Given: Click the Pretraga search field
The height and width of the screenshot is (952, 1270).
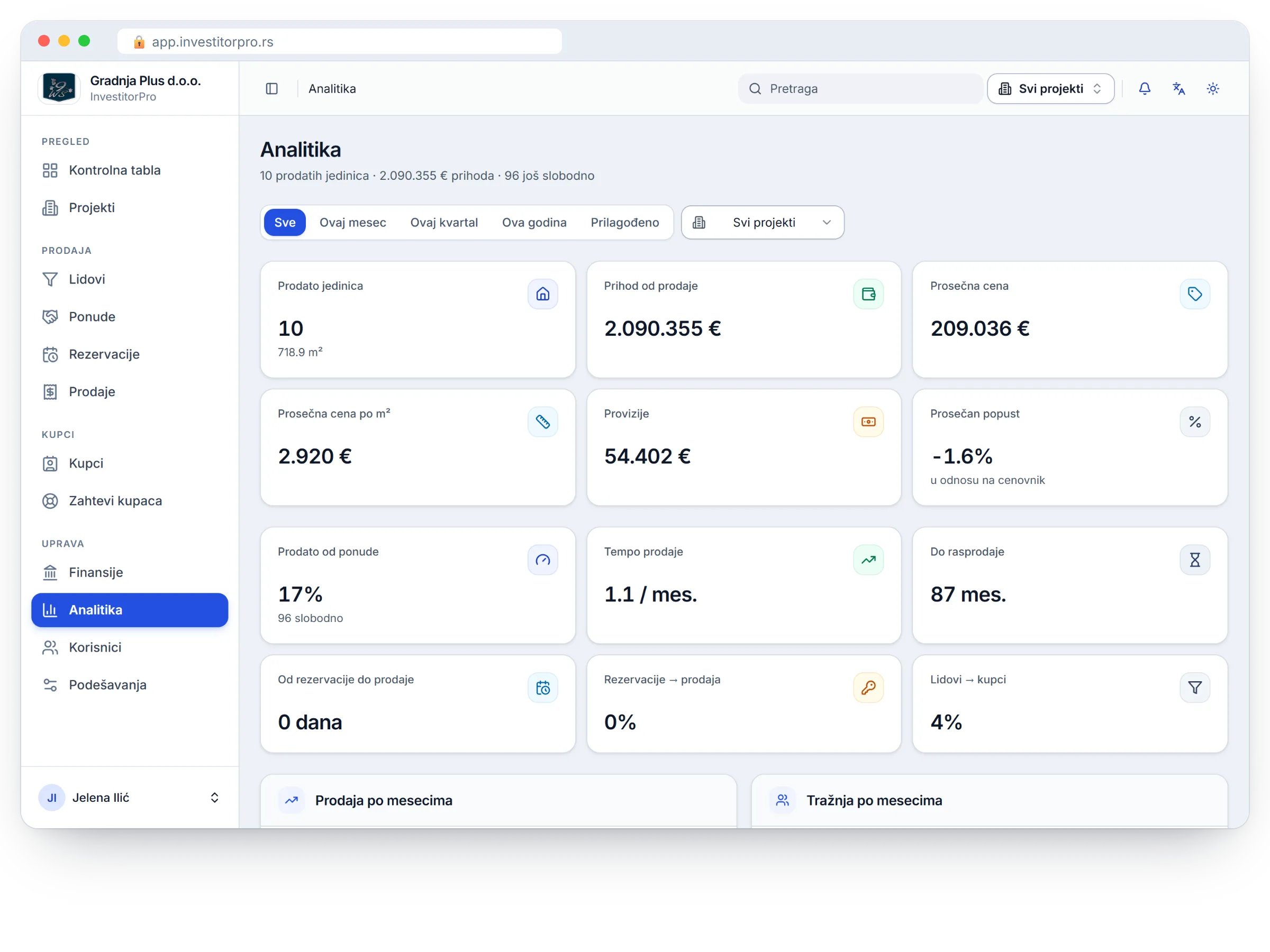Looking at the screenshot, I should (859, 88).
